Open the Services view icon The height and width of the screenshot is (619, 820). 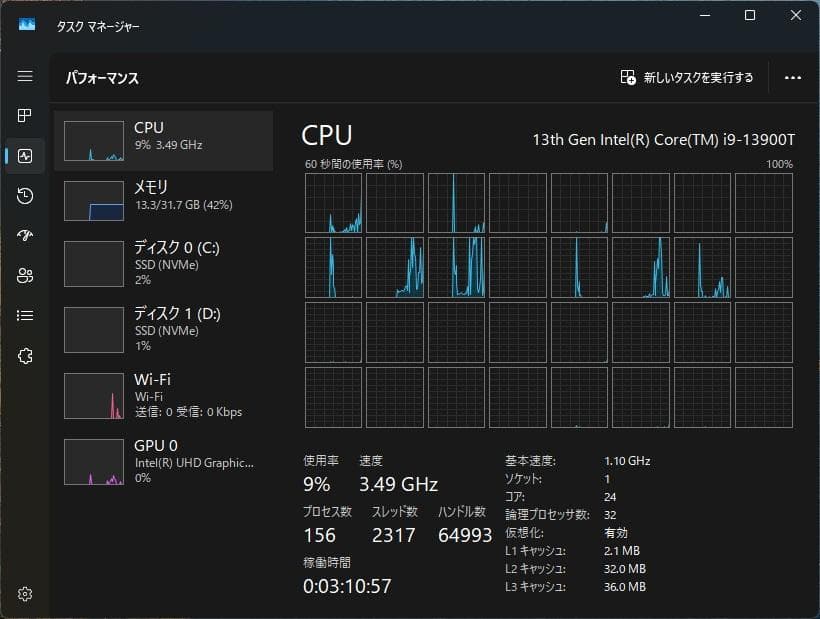click(x=25, y=355)
